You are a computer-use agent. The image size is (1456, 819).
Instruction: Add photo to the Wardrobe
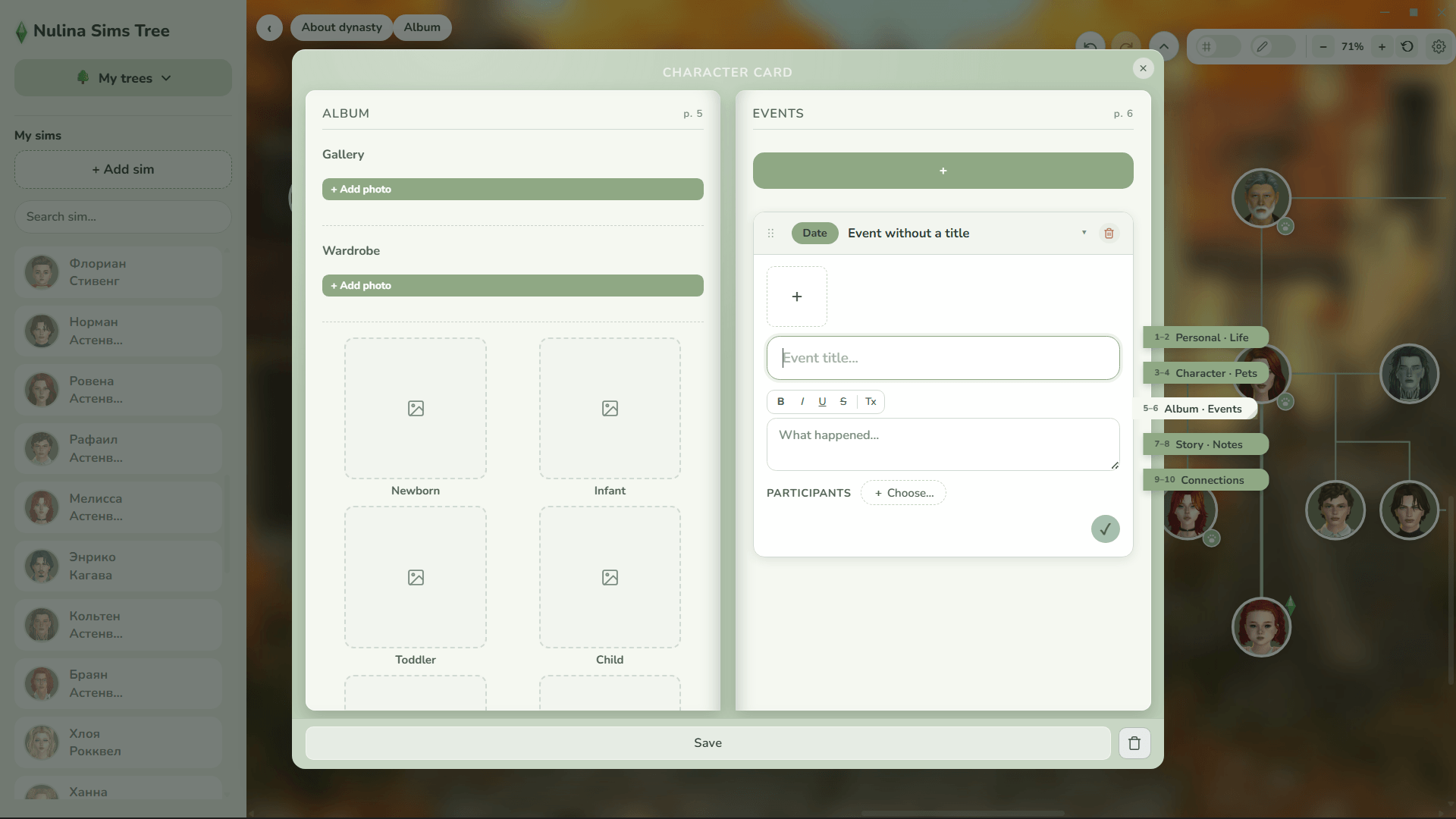click(x=513, y=285)
